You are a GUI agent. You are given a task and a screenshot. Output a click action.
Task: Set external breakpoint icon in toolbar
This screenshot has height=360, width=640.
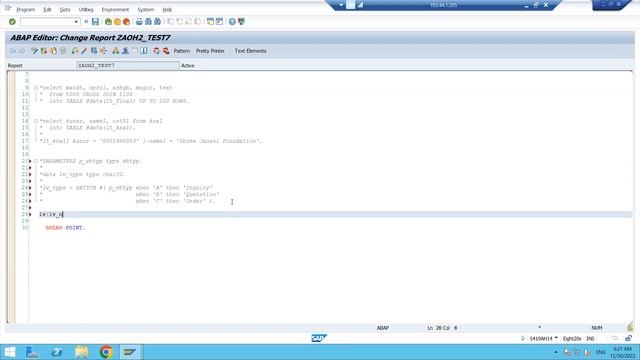[166, 51]
